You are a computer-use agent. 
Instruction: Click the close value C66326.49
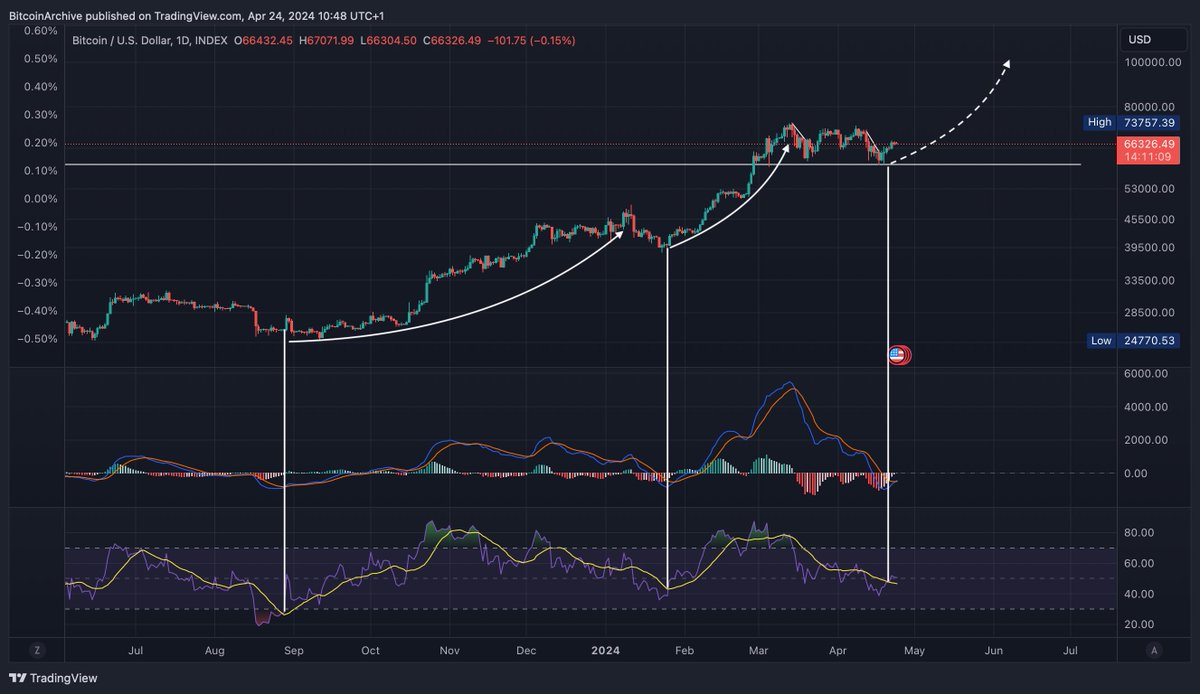[451, 40]
